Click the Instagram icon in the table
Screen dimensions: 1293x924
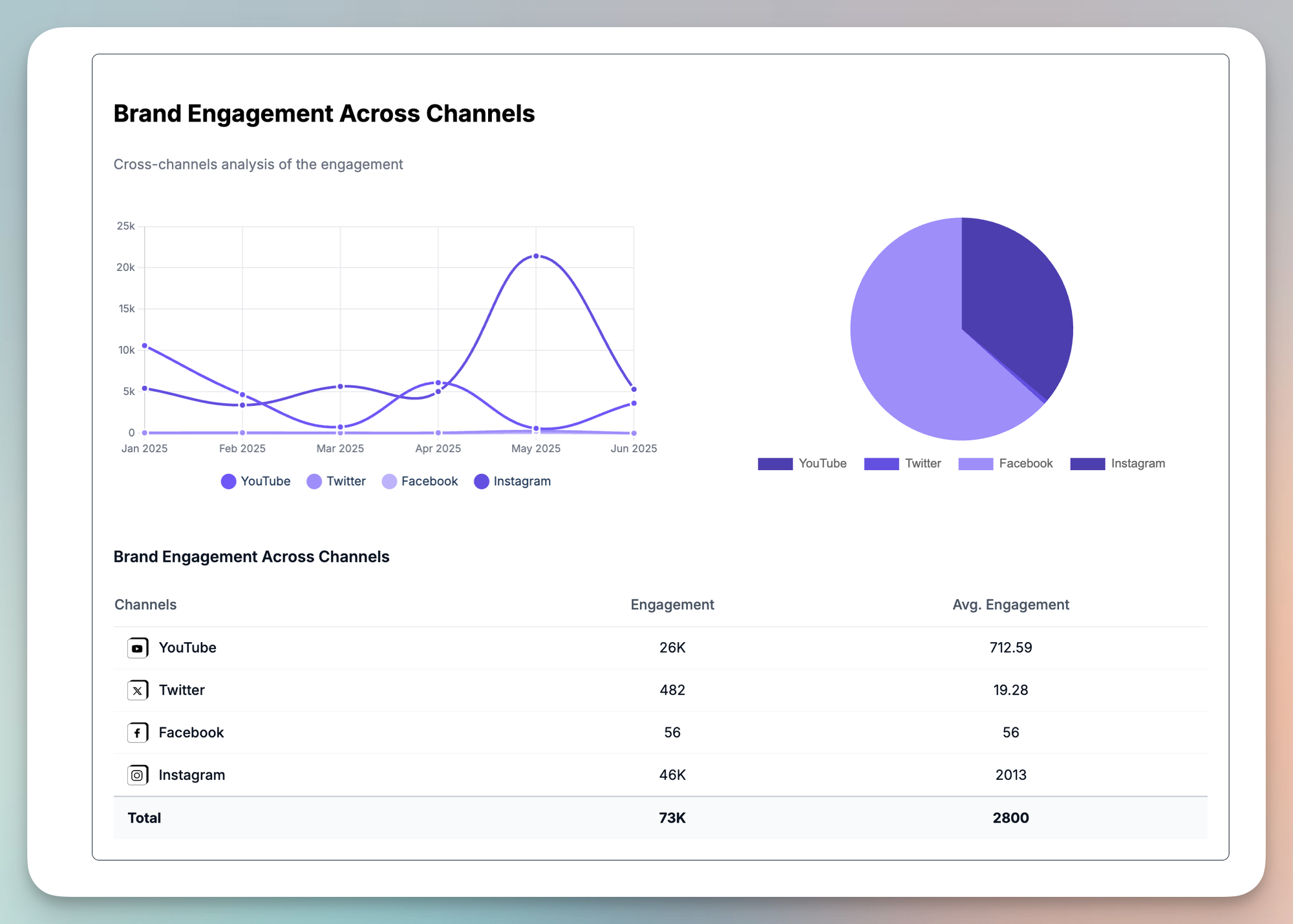(137, 775)
